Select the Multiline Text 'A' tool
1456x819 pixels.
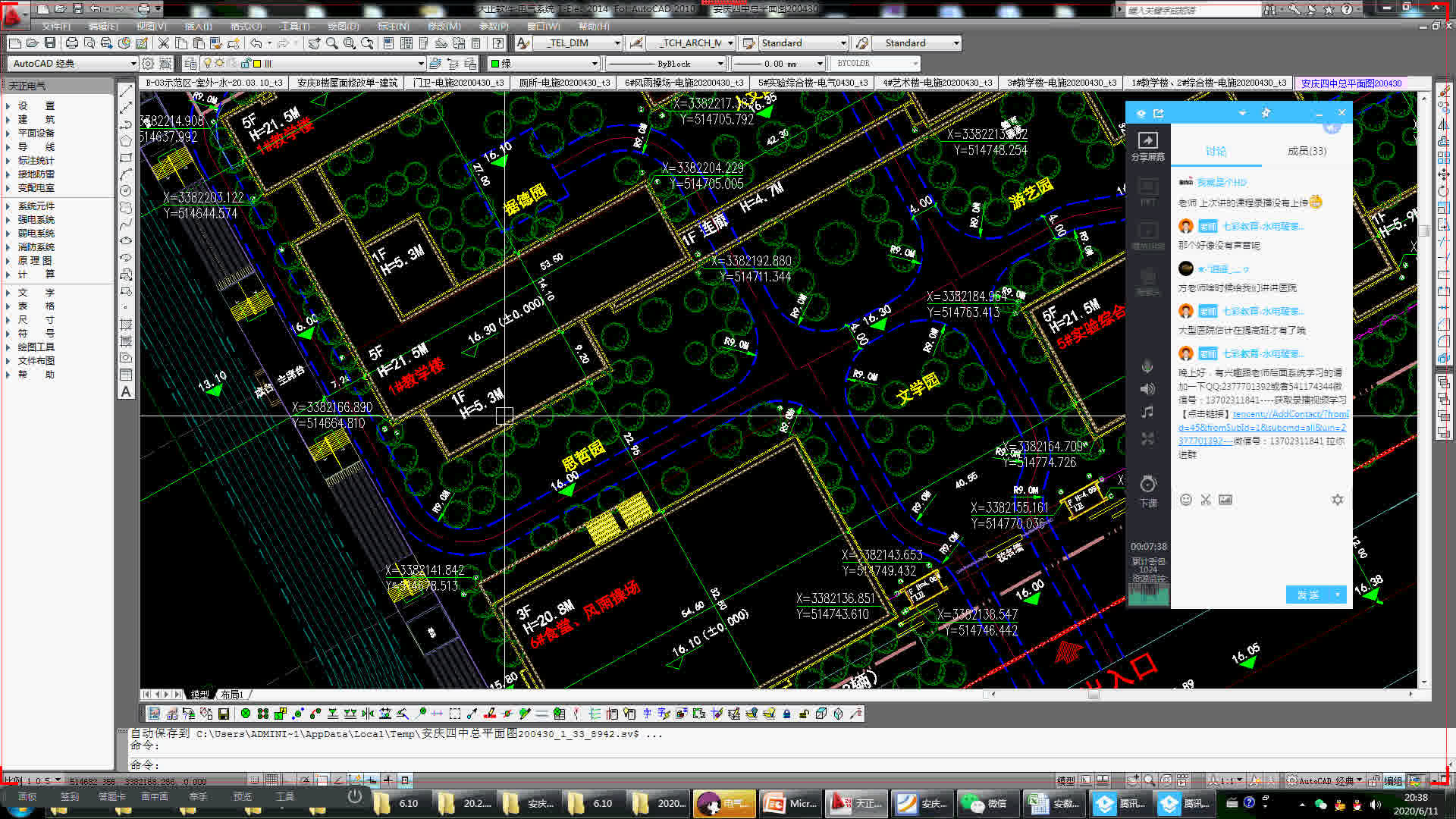click(126, 391)
